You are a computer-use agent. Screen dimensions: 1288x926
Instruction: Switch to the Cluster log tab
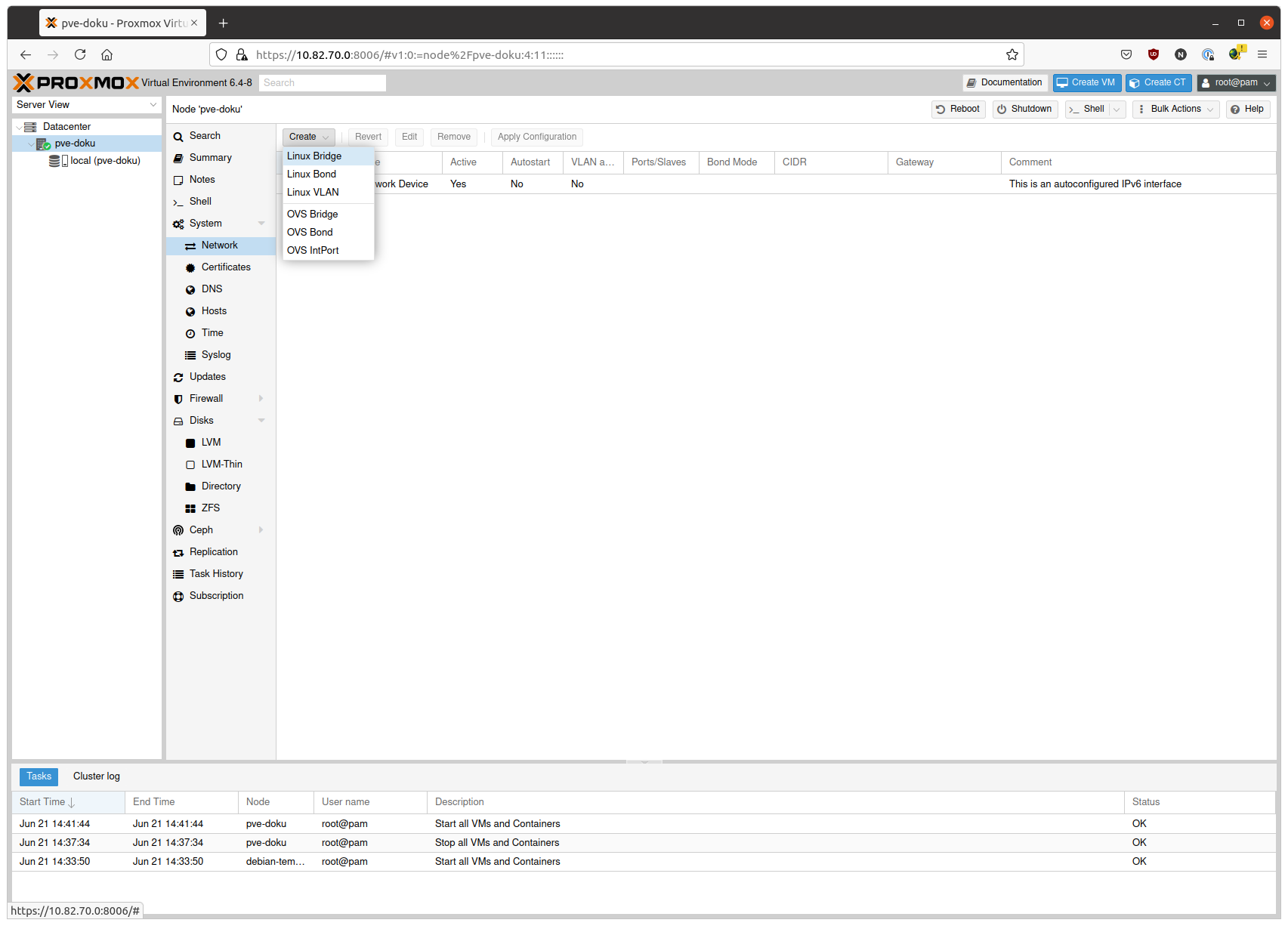97,776
